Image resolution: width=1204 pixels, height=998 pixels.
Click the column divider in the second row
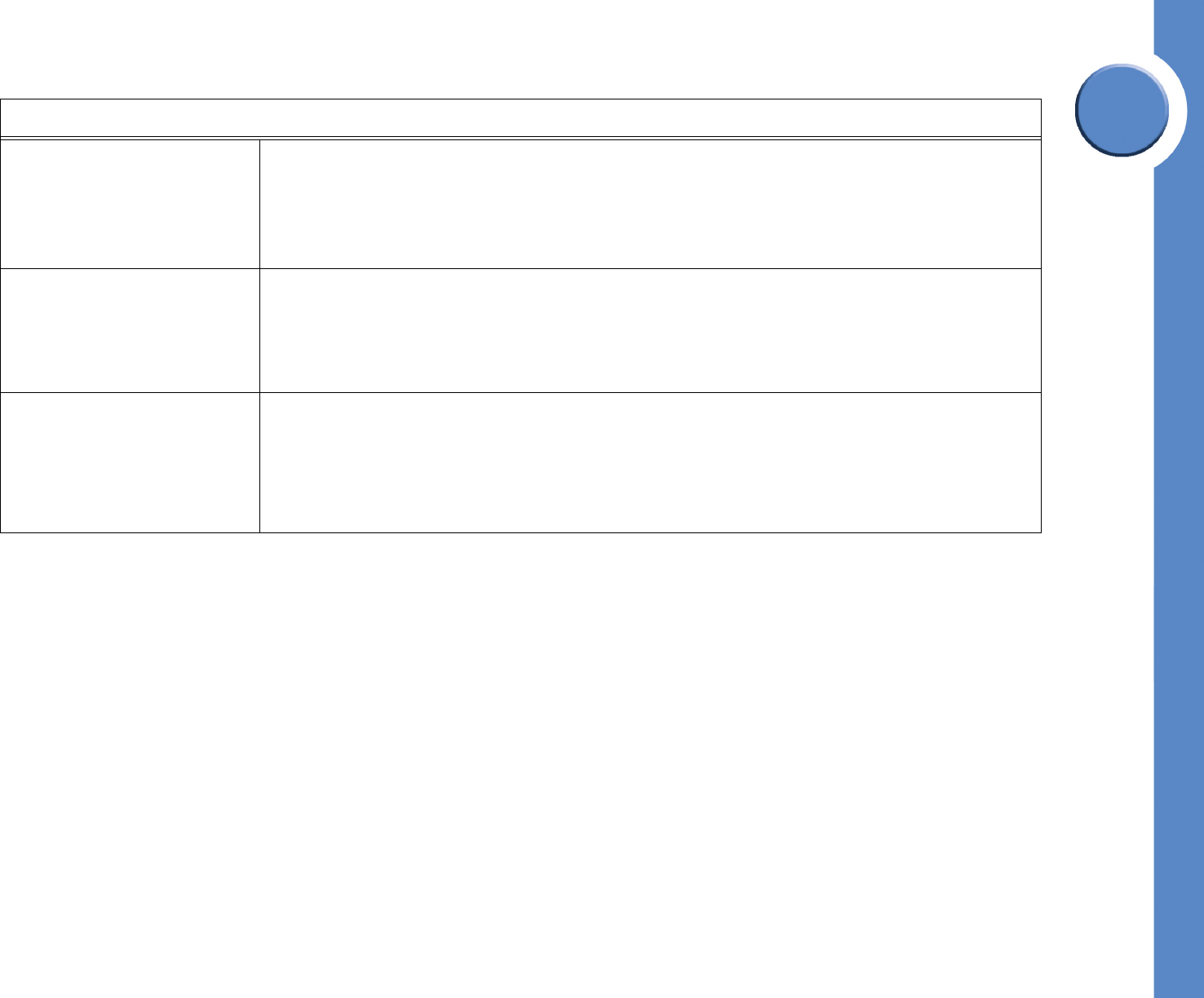pos(259,331)
